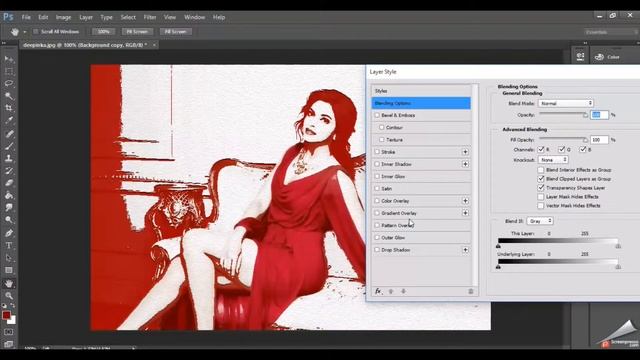The width and height of the screenshot is (640, 360).
Task: Enable Scroll All Windows checkbox
Action: click(36, 31)
